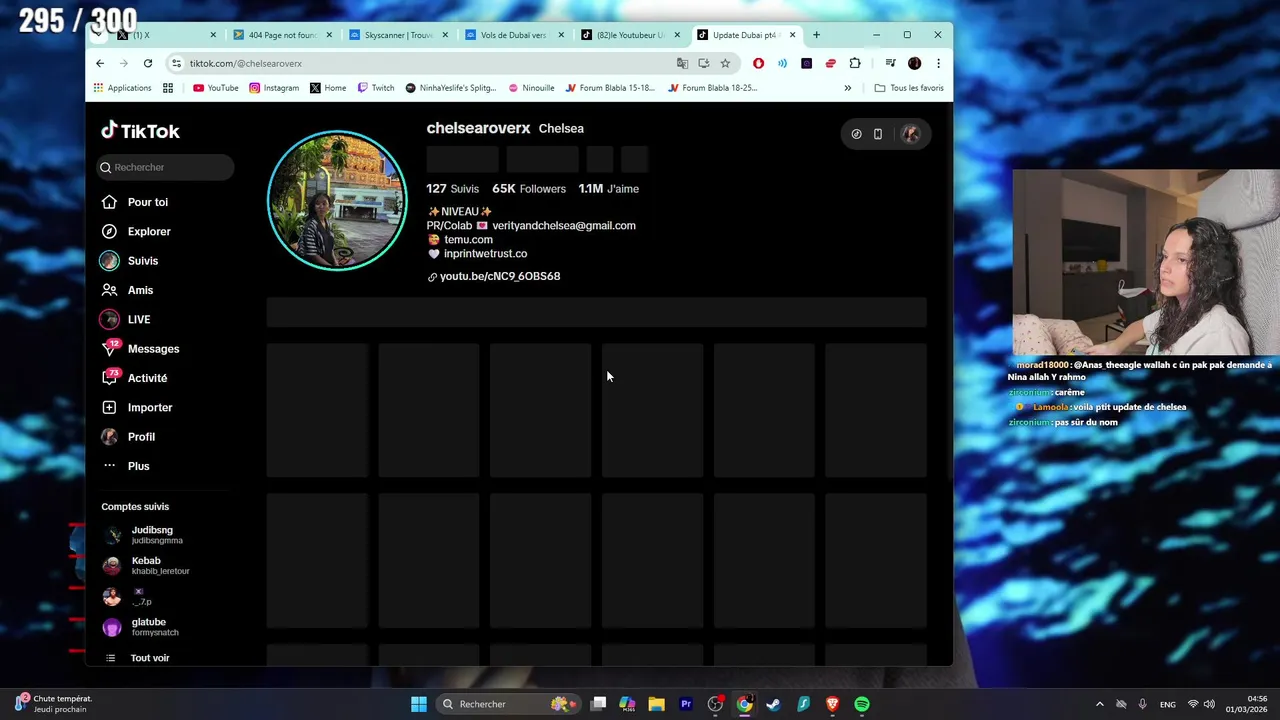
Task: Open Brave browser from taskbar
Action: point(832,704)
